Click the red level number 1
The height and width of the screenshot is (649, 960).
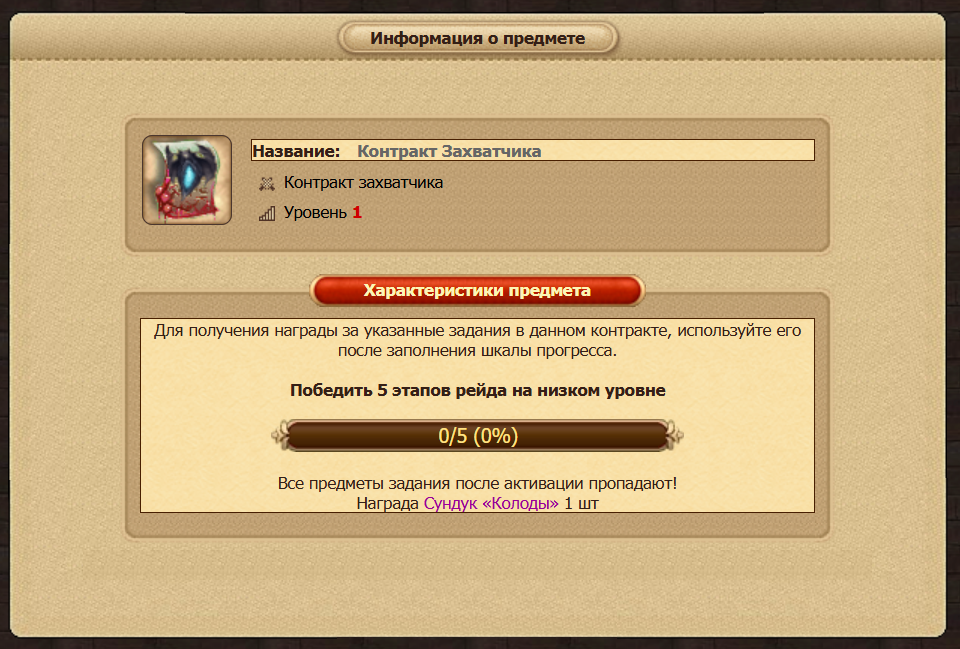(x=357, y=212)
